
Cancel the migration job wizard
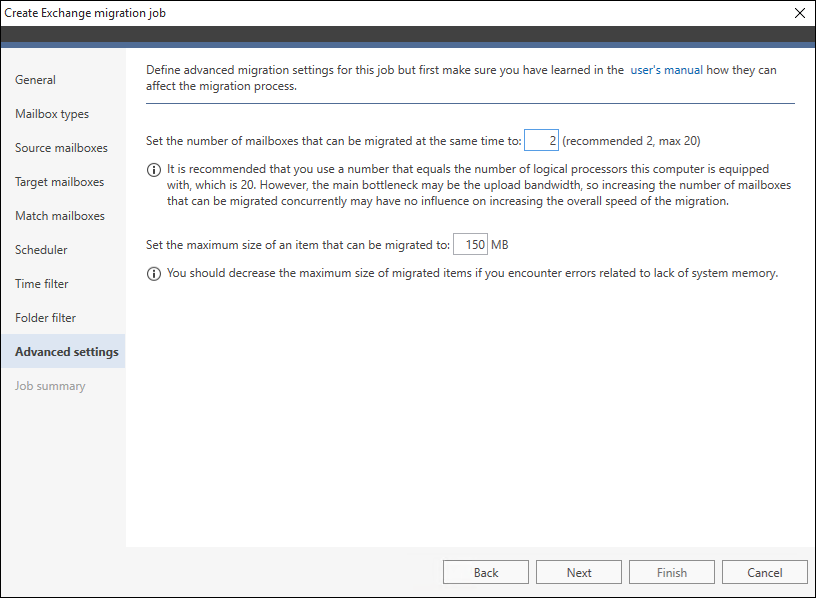764,572
